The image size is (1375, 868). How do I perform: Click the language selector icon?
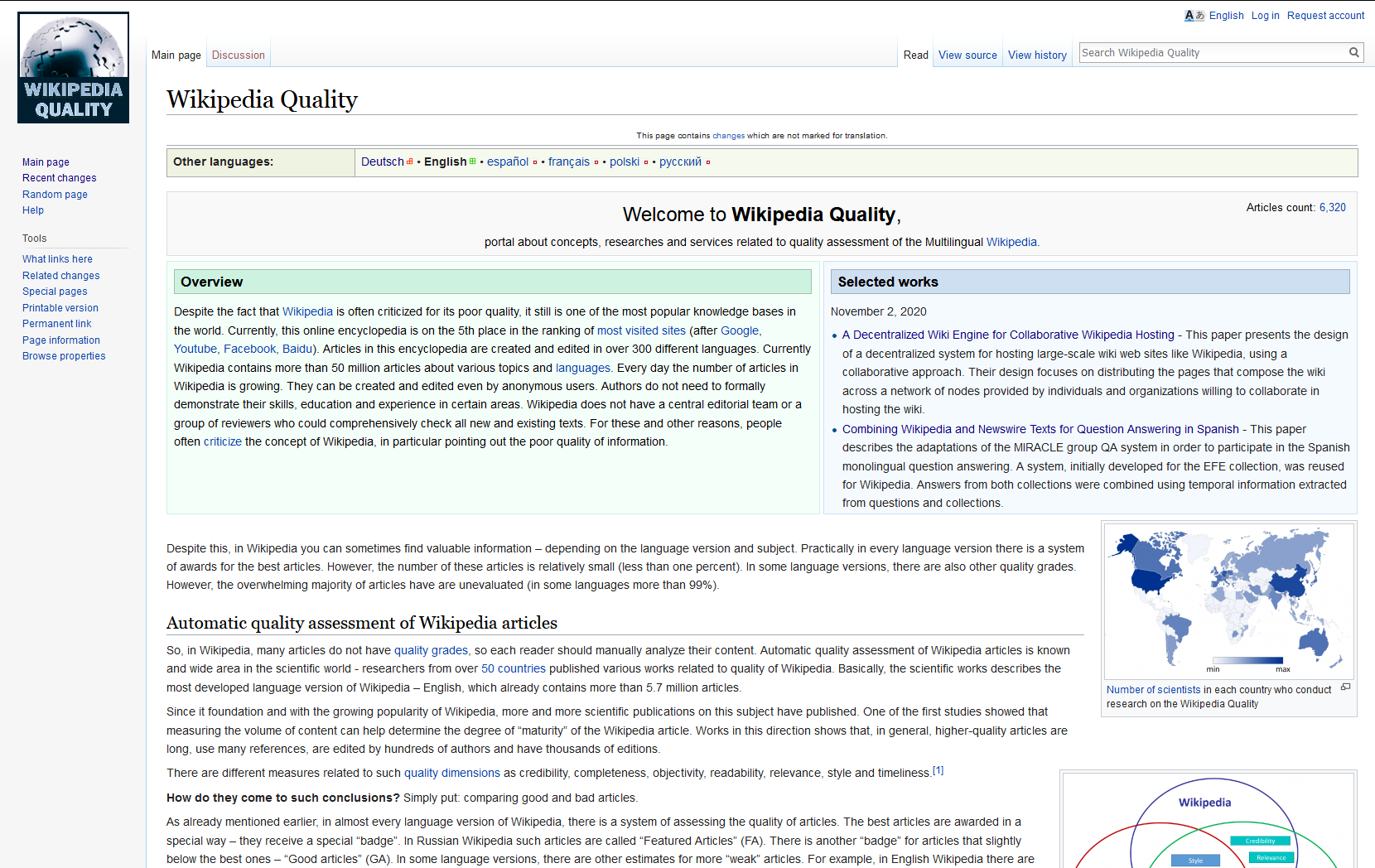point(1194,16)
